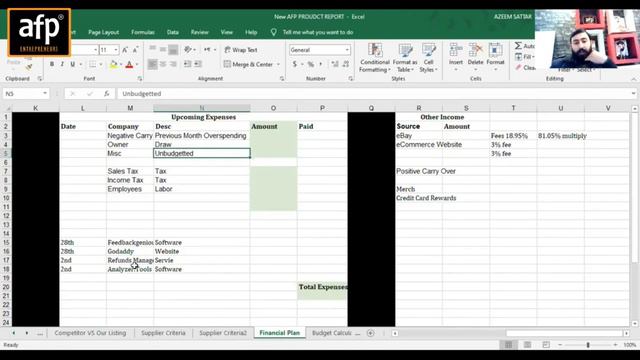The height and width of the screenshot is (360, 640).
Task: Click the Insert Function fx icon
Action: point(107,94)
